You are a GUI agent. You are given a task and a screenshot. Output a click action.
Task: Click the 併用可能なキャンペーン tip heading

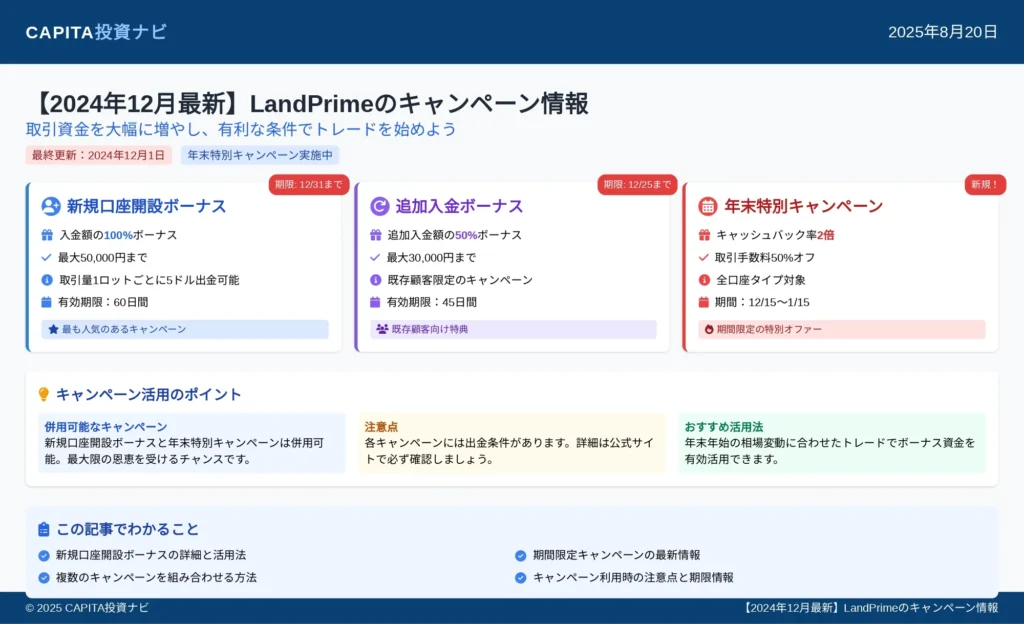(x=106, y=427)
